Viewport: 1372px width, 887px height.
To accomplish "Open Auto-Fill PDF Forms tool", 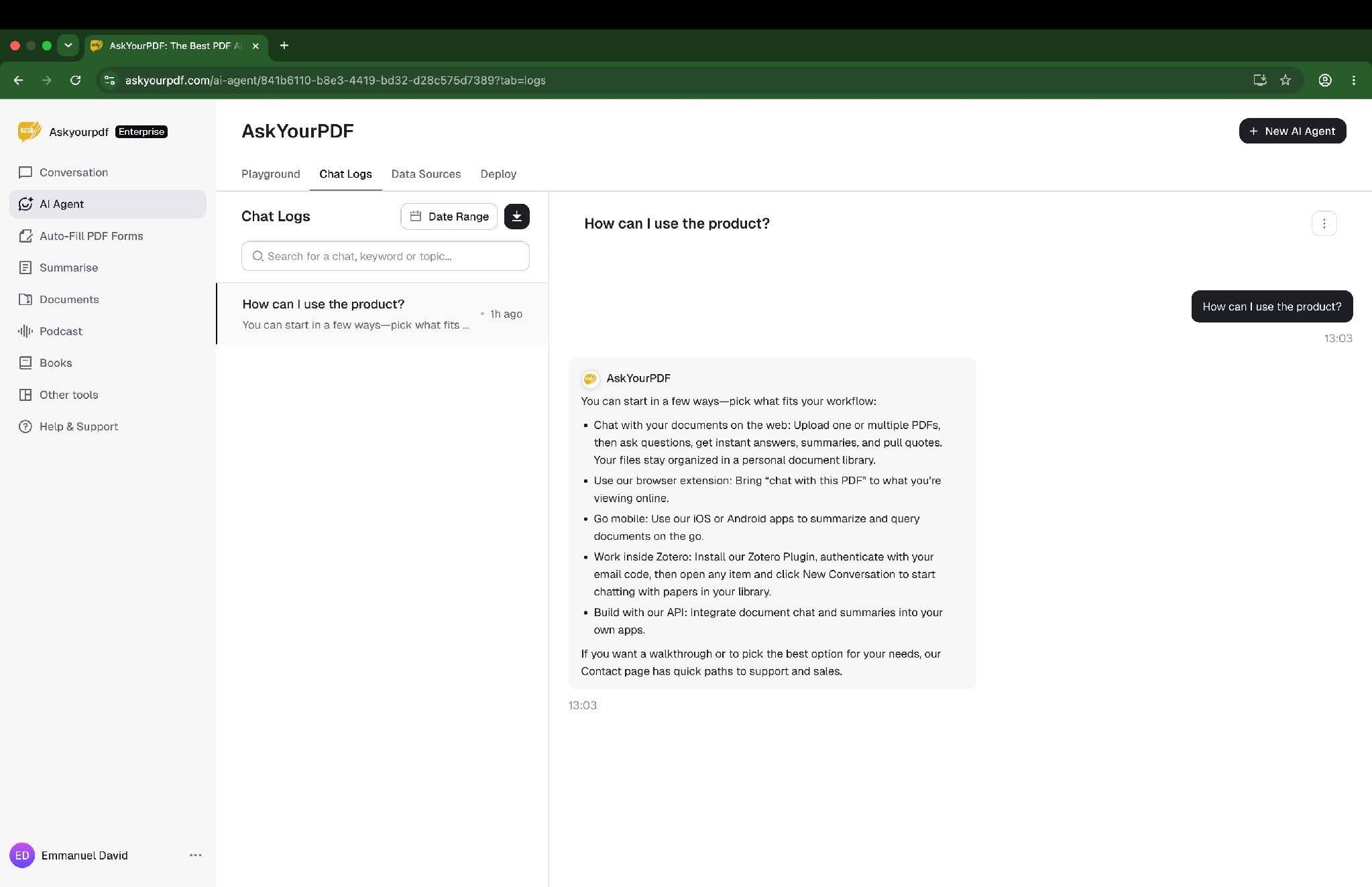I will click(108, 236).
